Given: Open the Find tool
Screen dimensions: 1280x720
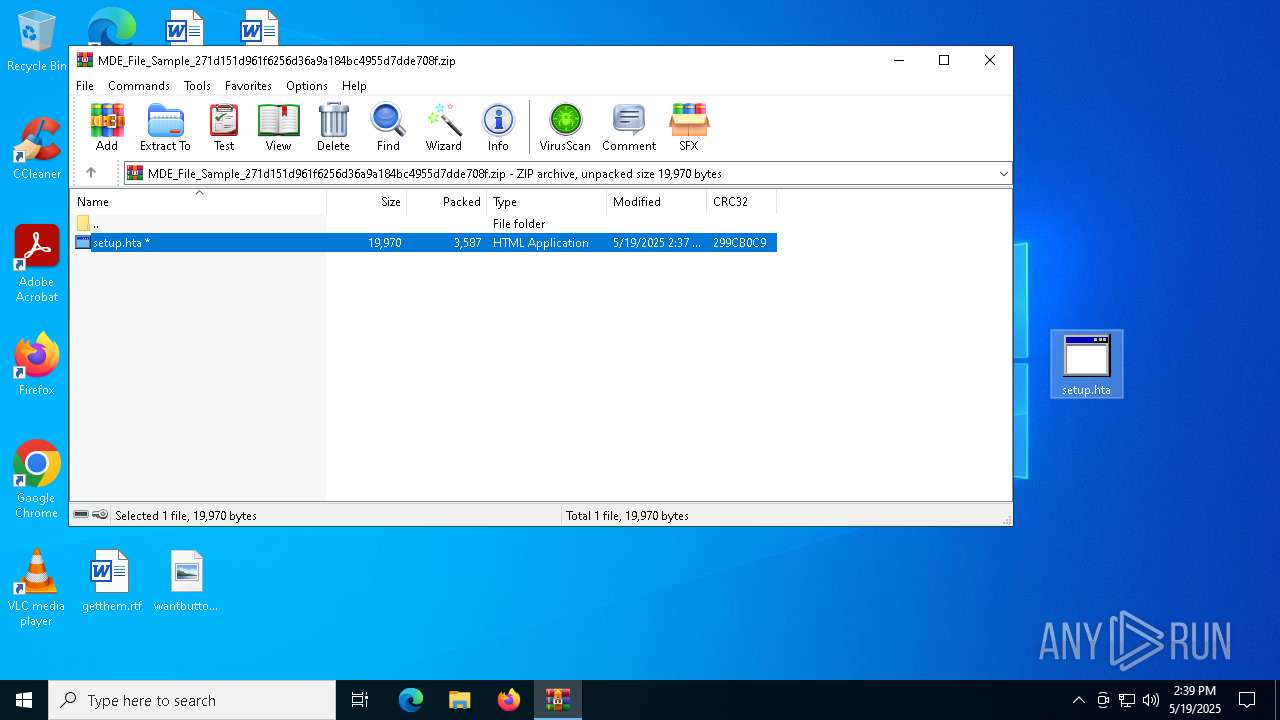Looking at the screenshot, I should point(388,127).
